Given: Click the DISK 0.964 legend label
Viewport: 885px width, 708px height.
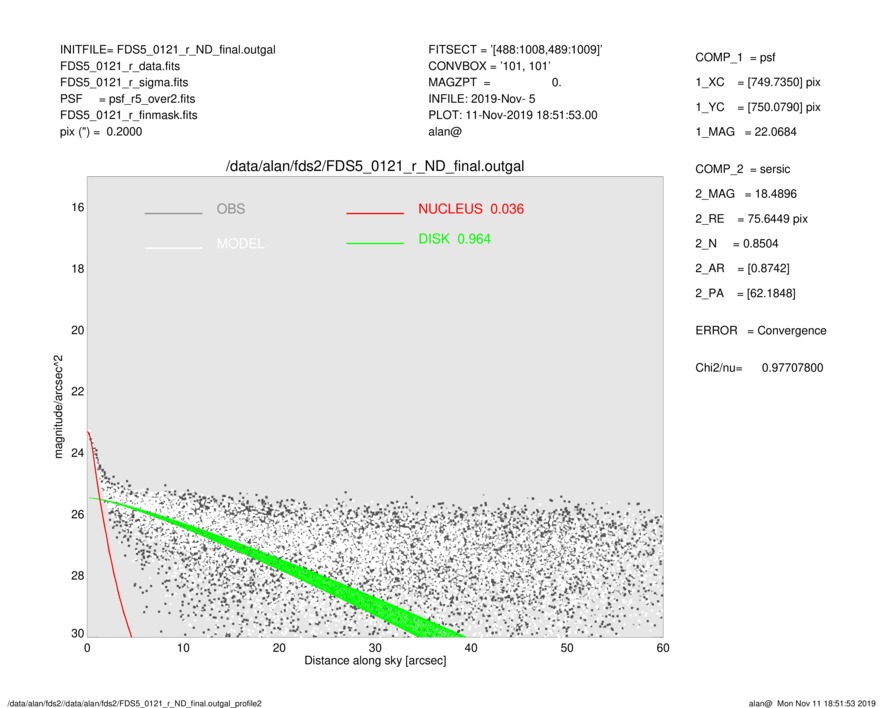Looking at the screenshot, I should [454, 239].
